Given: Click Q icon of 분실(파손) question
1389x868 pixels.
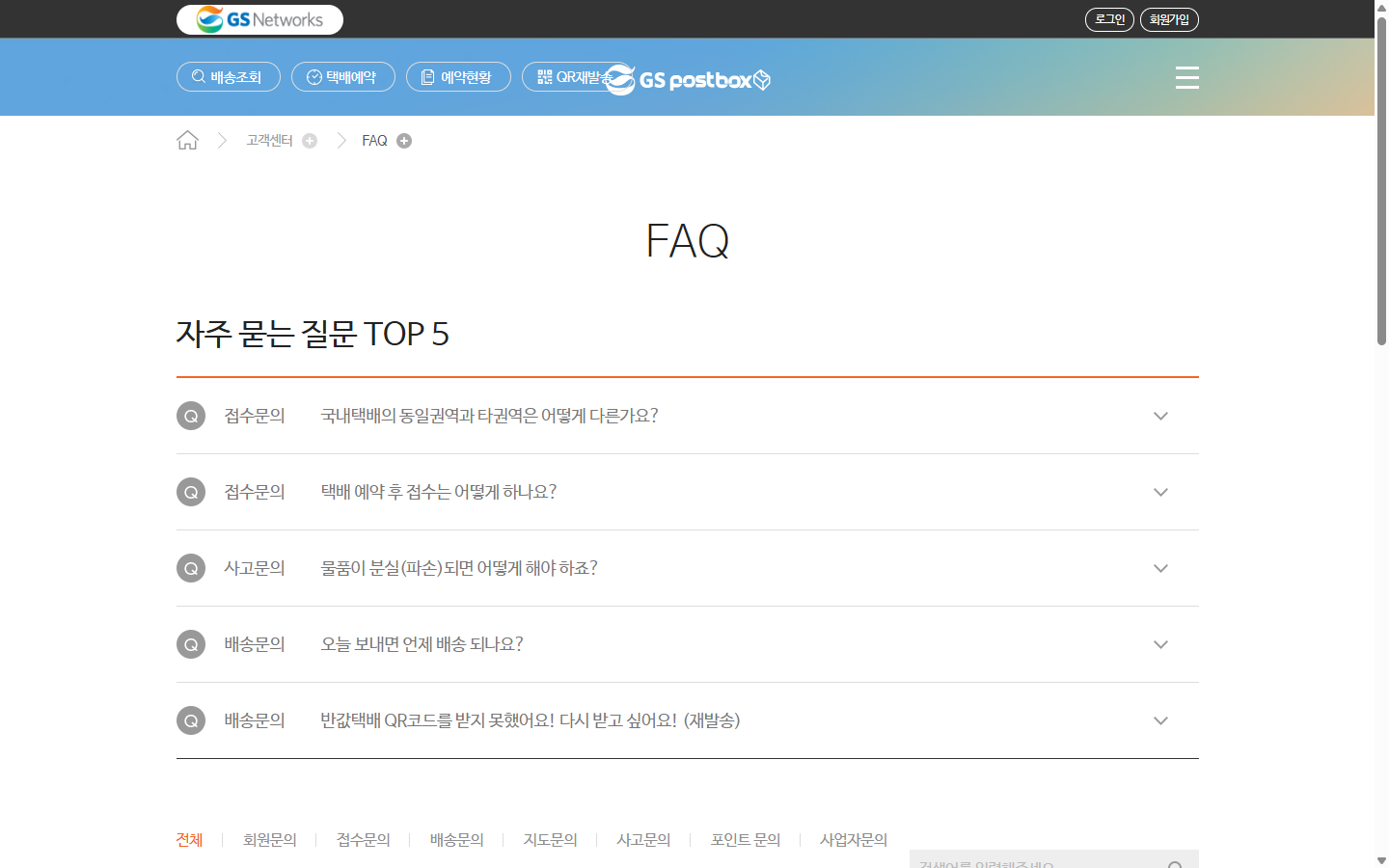Looking at the screenshot, I should 191,568.
